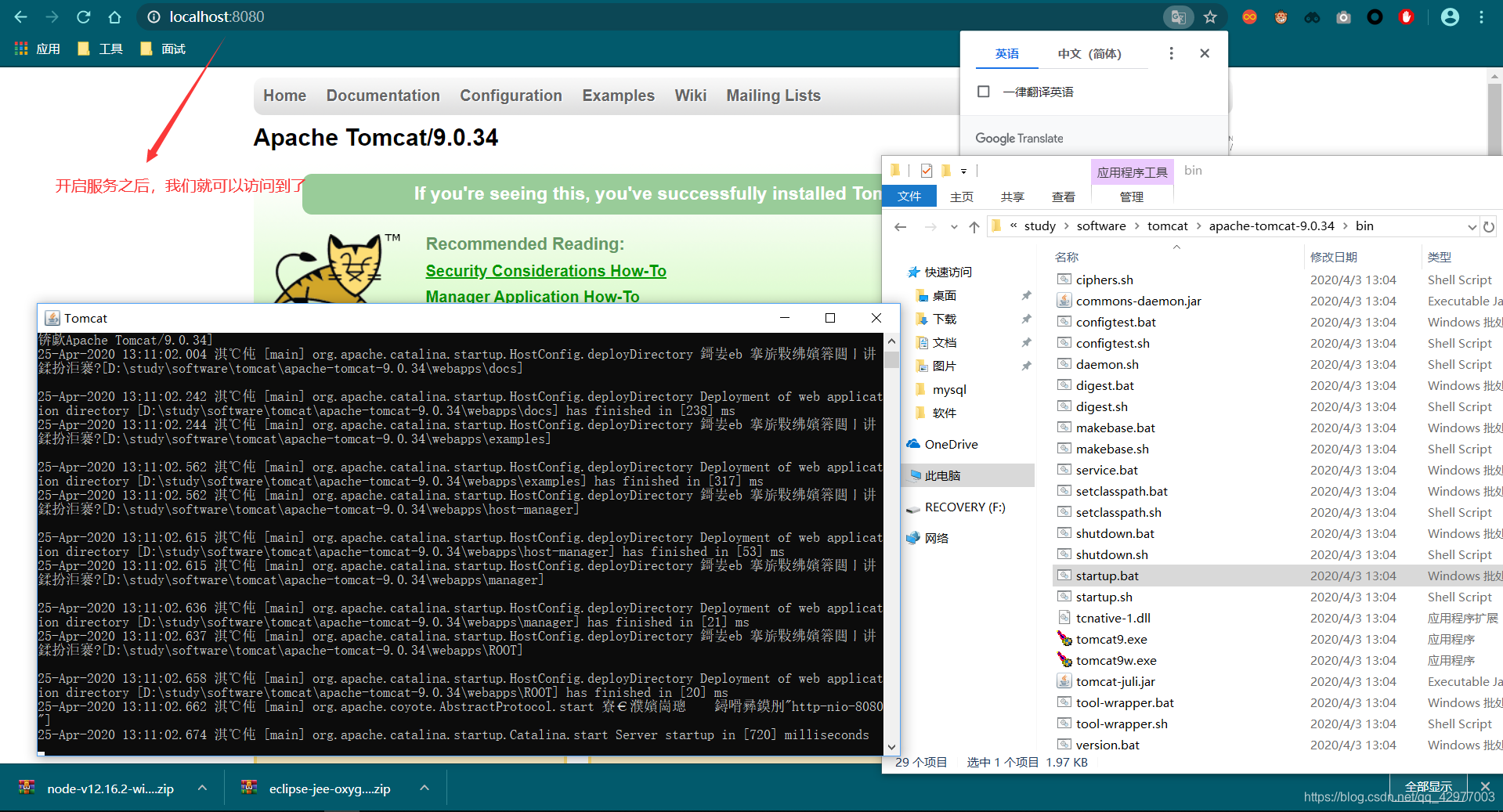Select OneDrive in Explorer sidebar
This screenshot has width=1503, height=812.
pos(942,444)
